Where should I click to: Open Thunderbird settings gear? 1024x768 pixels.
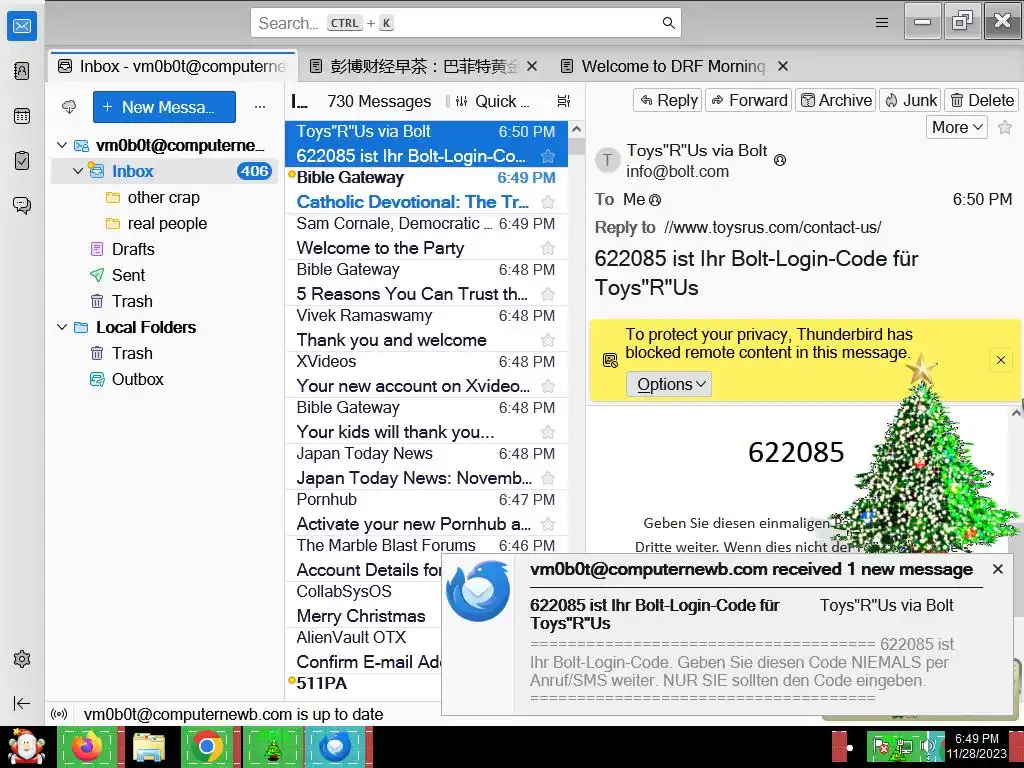click(x=22, y=659)
